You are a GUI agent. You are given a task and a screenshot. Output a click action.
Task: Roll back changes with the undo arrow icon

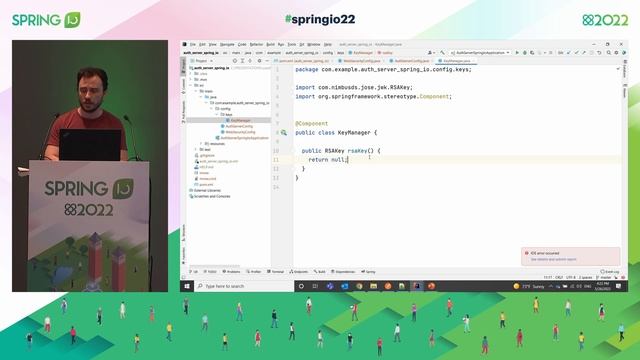(x=599, y=53)
